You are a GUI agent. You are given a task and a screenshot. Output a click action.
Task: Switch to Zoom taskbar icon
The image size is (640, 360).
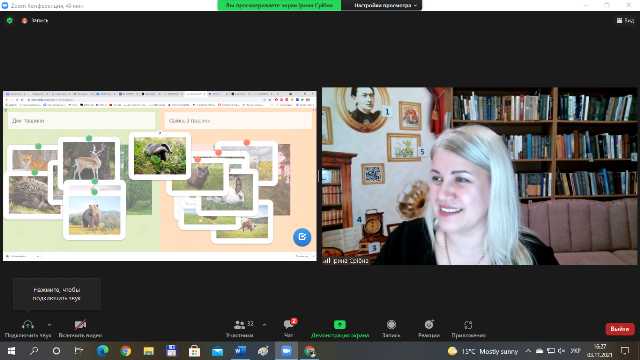pos(286,351)
